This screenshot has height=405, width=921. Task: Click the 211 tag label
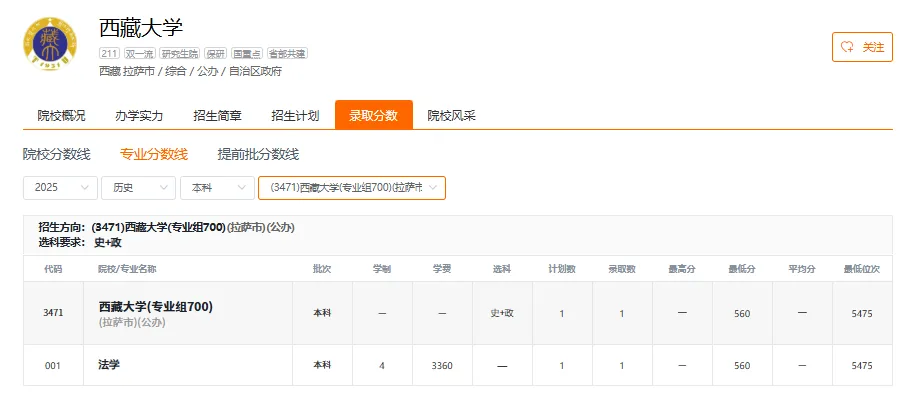click(x=109, y=53)
